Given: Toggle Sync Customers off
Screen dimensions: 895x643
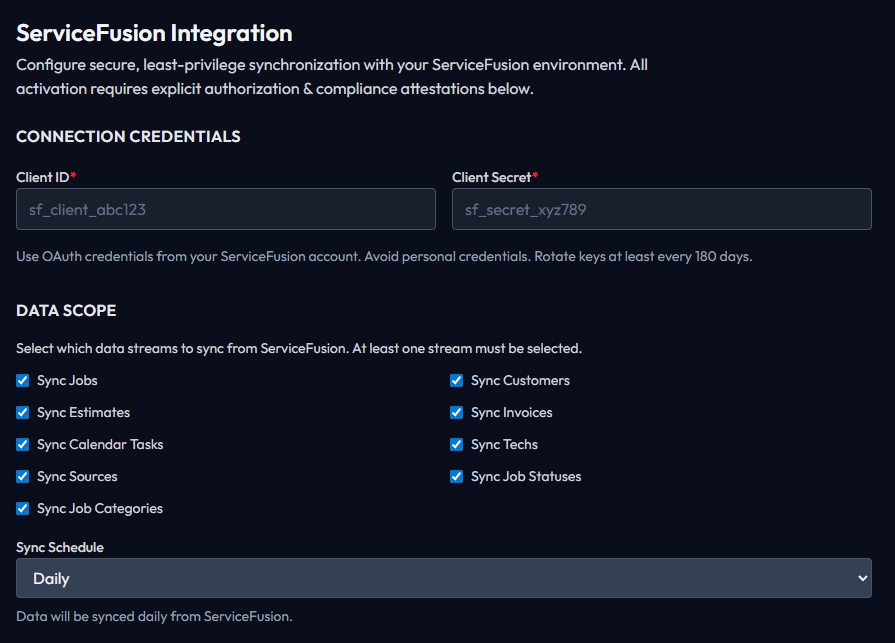Looking at the screenshot, I should 456,380.
